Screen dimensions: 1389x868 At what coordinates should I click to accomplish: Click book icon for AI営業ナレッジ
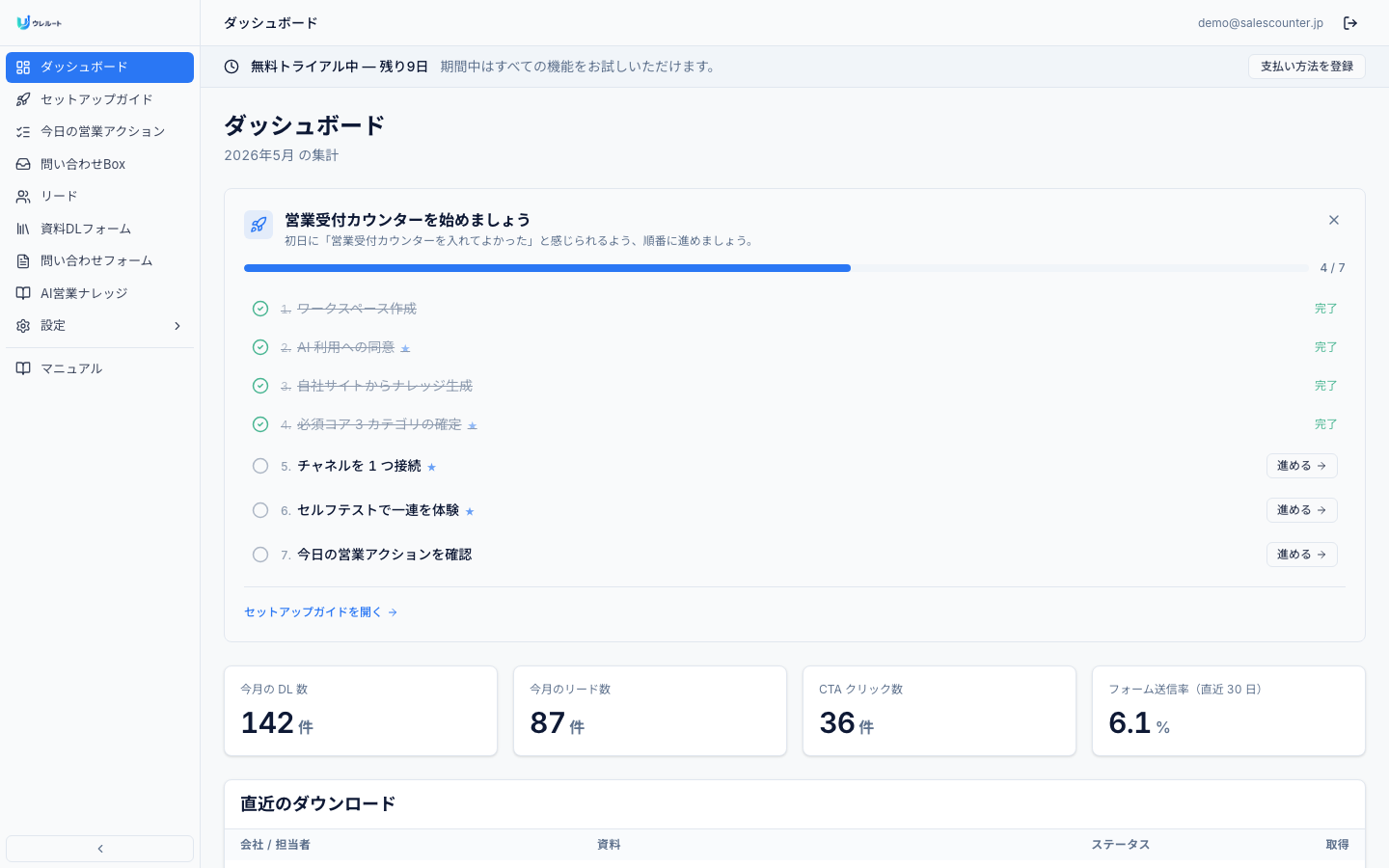tap(23, 293)
